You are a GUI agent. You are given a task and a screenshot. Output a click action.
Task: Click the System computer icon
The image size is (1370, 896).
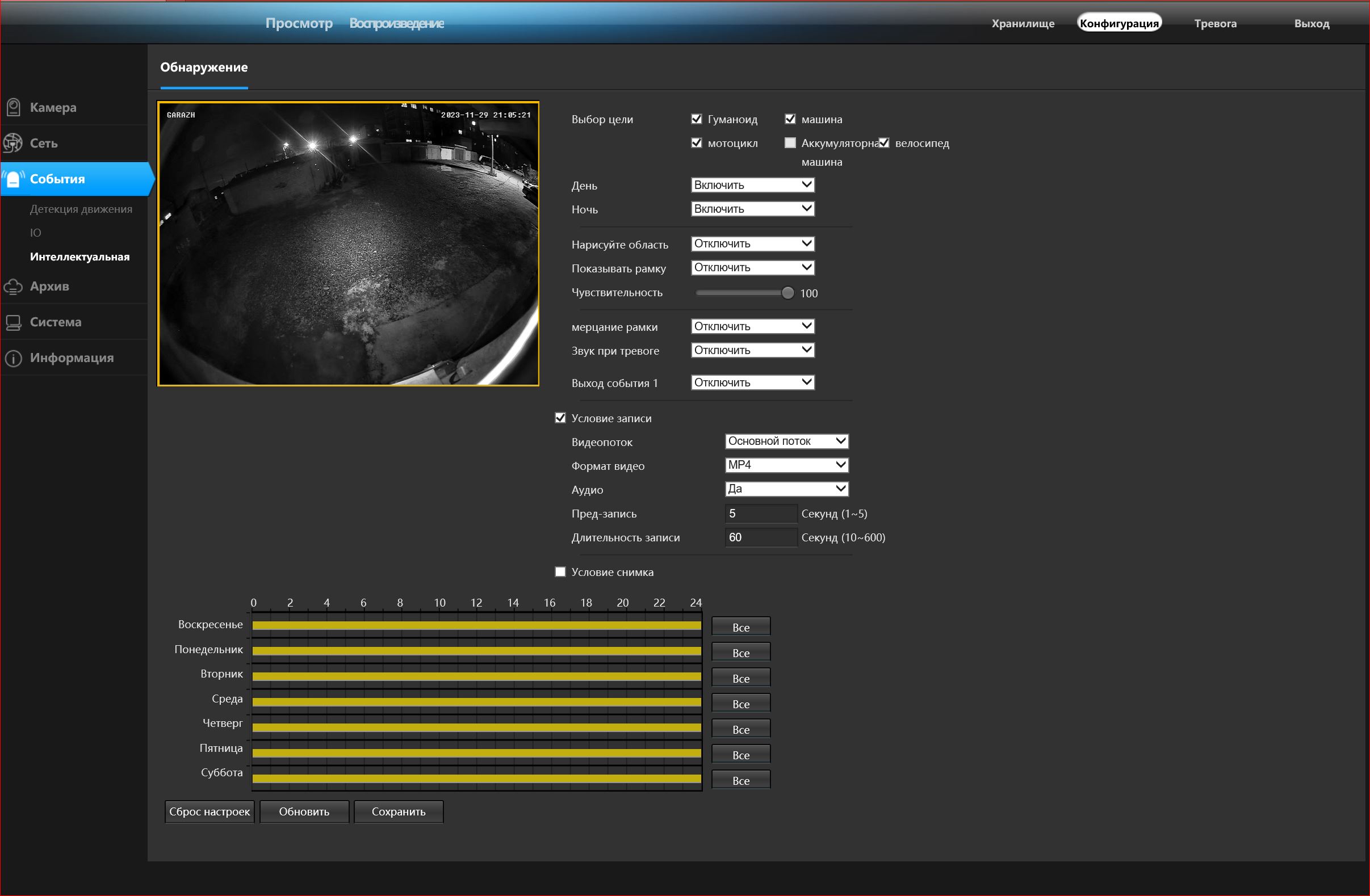tap(13, 322)
